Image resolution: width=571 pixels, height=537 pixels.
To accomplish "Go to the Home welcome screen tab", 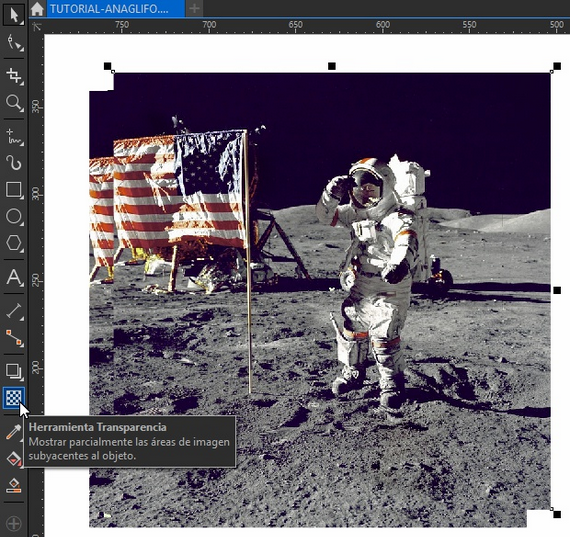I will 37,9.
